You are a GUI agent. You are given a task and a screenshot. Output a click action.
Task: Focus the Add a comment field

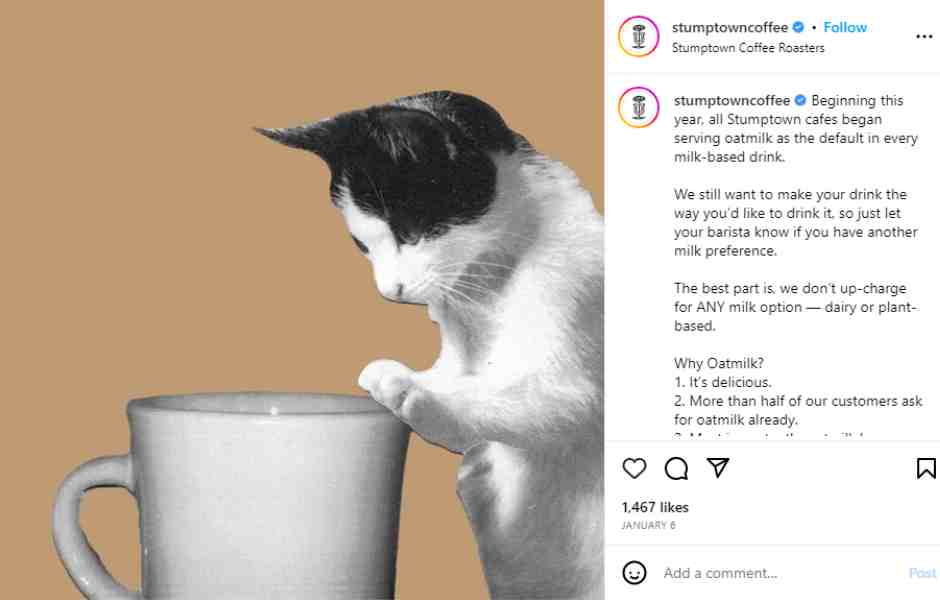pos(779,573)
